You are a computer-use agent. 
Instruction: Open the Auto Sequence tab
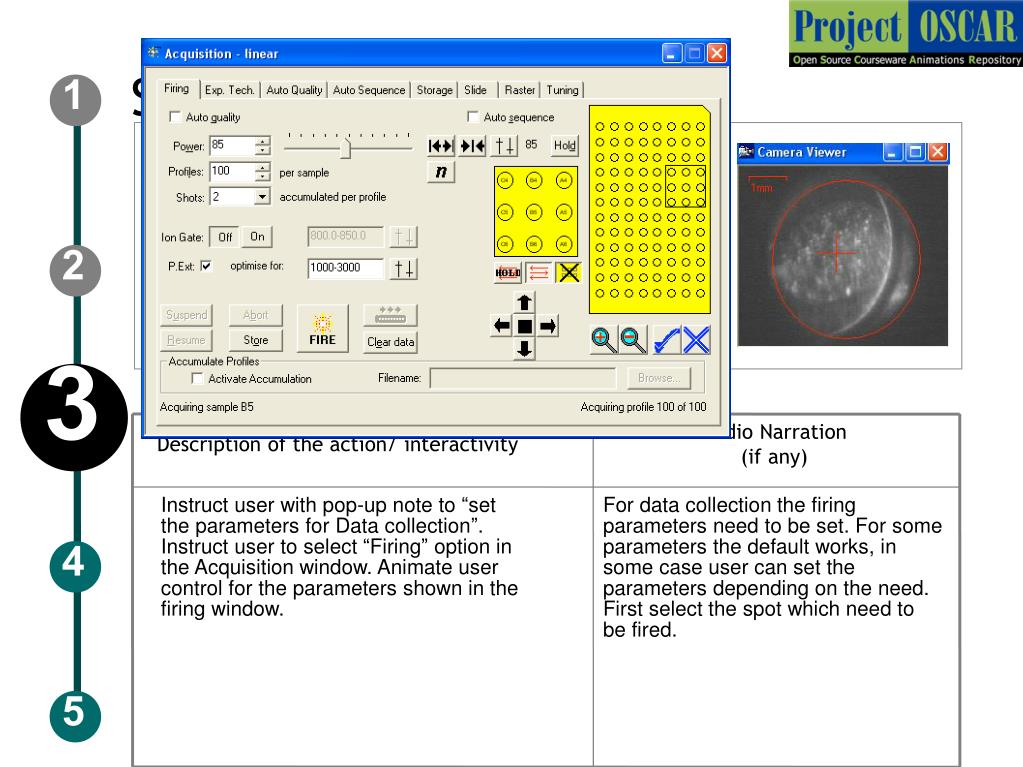[369, 90]
